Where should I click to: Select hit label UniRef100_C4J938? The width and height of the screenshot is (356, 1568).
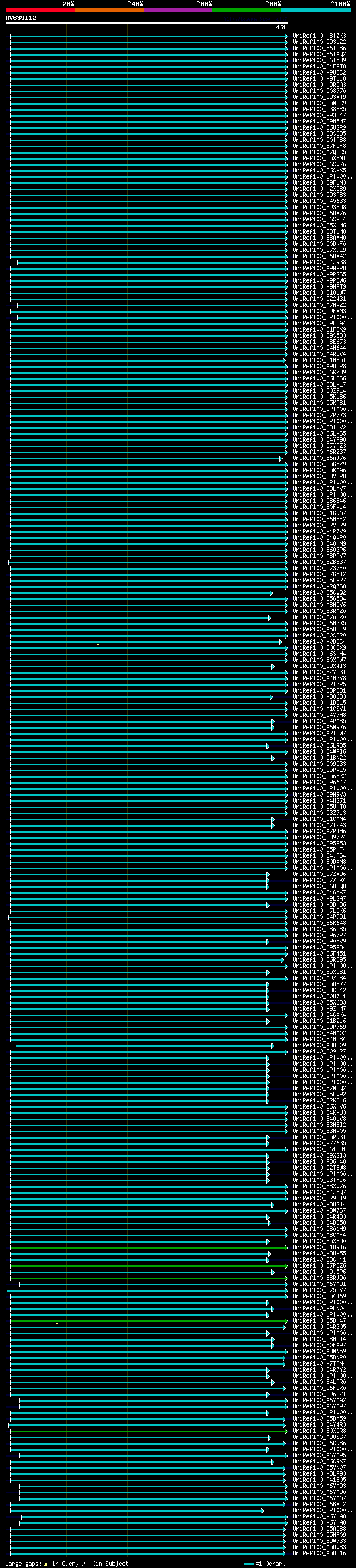coord(319,263)
